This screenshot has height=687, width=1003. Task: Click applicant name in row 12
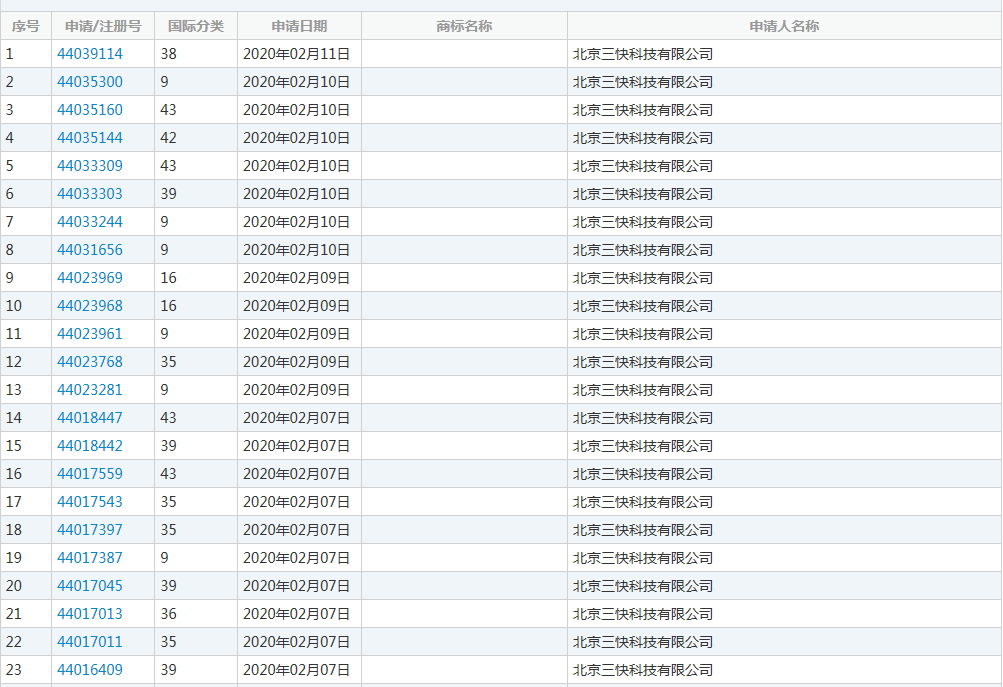pyautogui.click(x=643, y=361)
